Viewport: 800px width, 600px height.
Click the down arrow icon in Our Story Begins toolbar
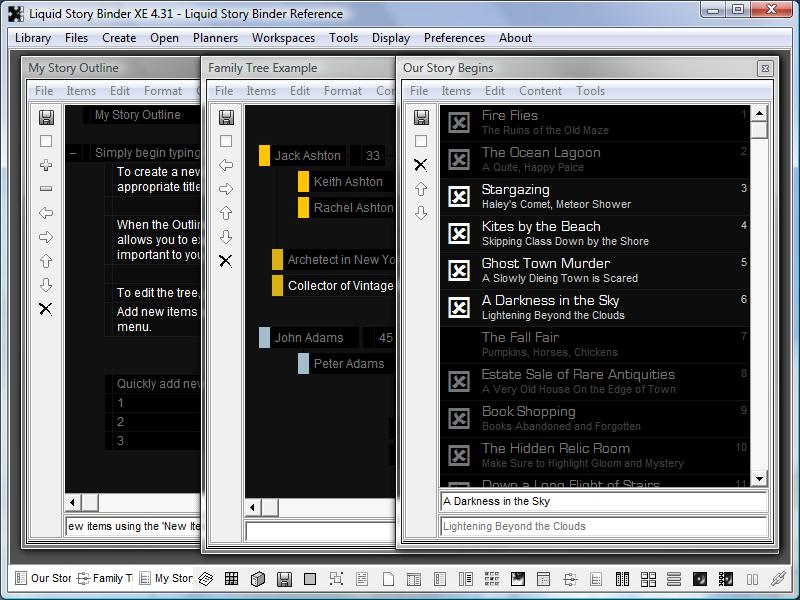(x=421, y=213)
